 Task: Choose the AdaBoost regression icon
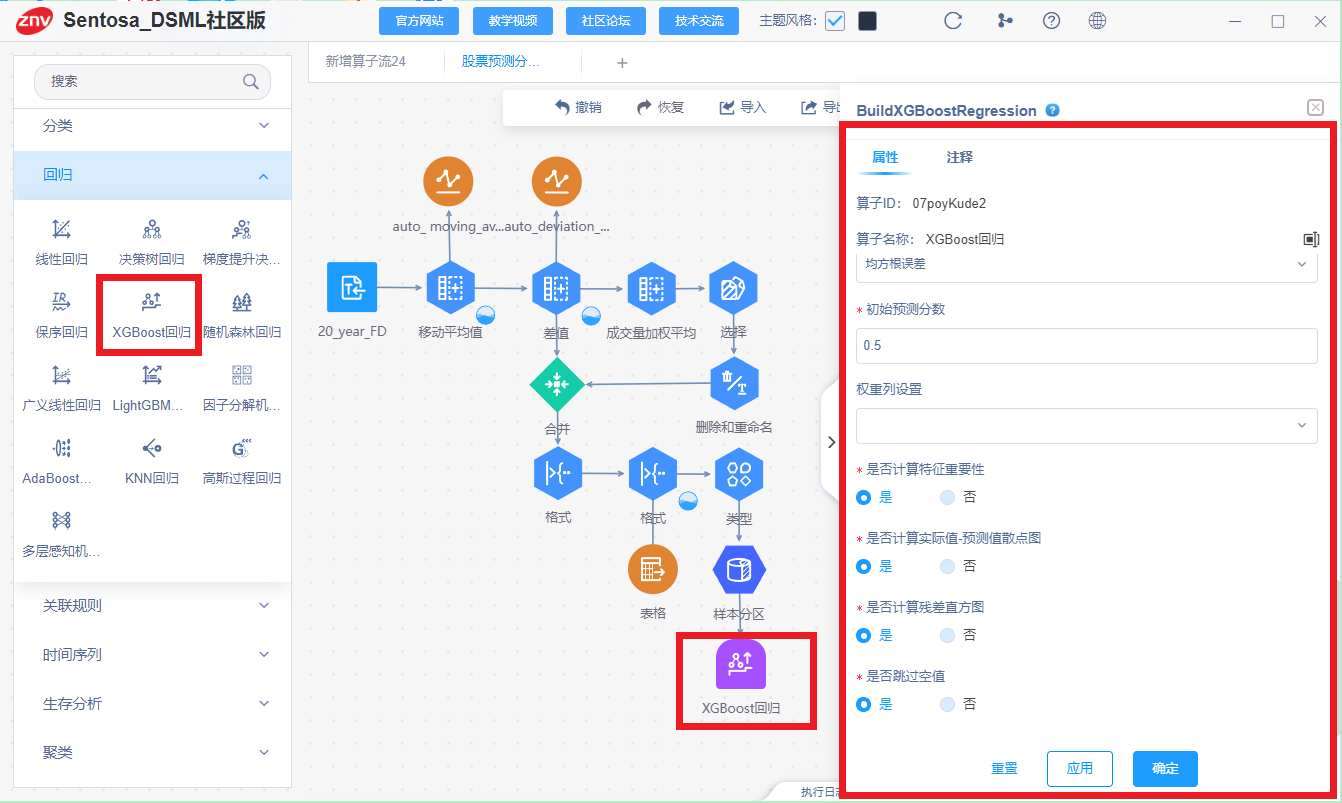coord(61,448)
